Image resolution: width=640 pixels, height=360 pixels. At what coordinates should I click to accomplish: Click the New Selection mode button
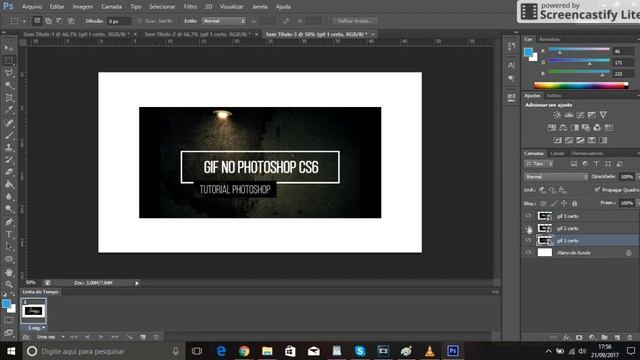pos(37,21)
